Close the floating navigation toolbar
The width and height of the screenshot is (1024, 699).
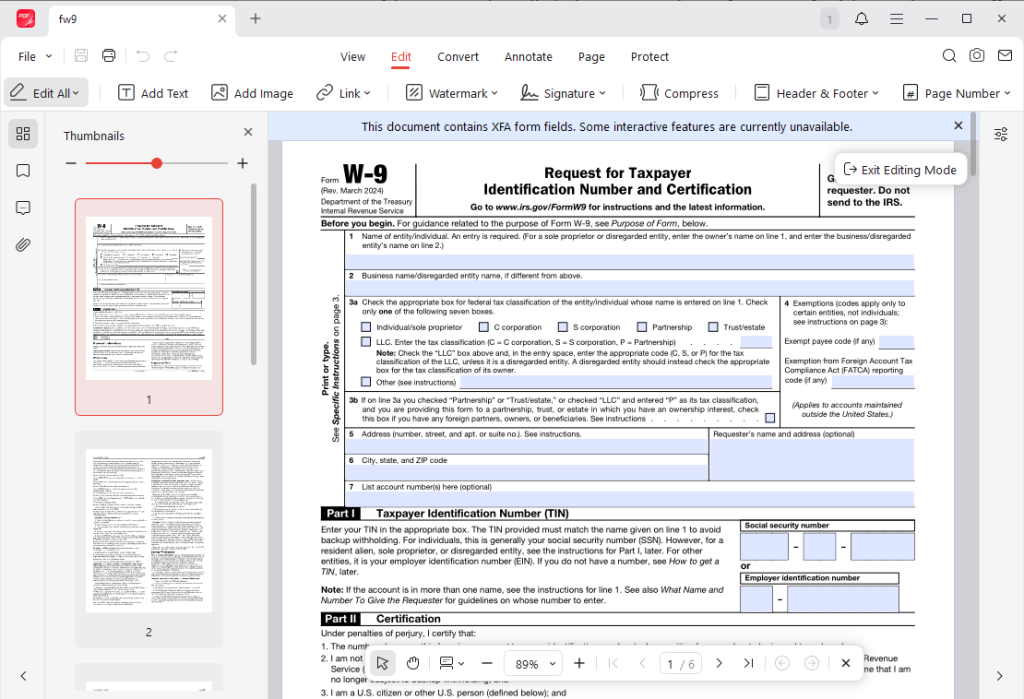point(846,664)
